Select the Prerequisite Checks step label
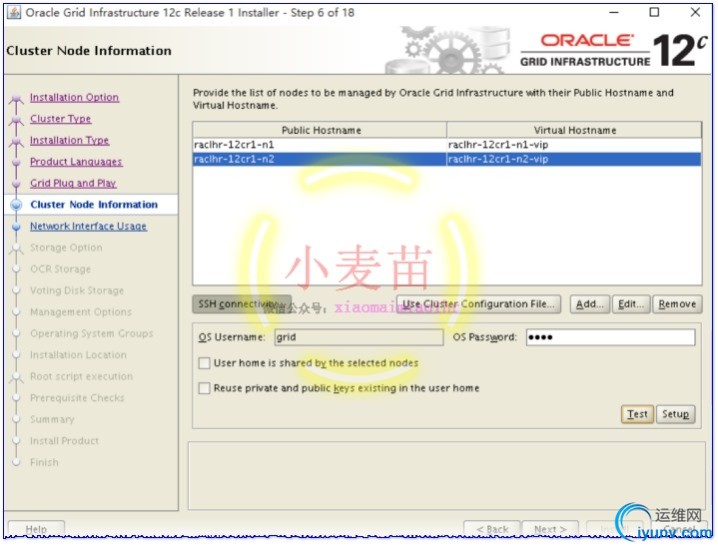This screenshot has width=718, height=549. click(x=77, y=398)
